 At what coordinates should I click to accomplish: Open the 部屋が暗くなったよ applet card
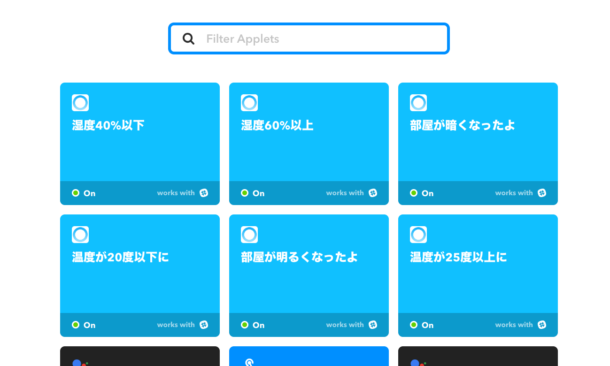[478, 144]
